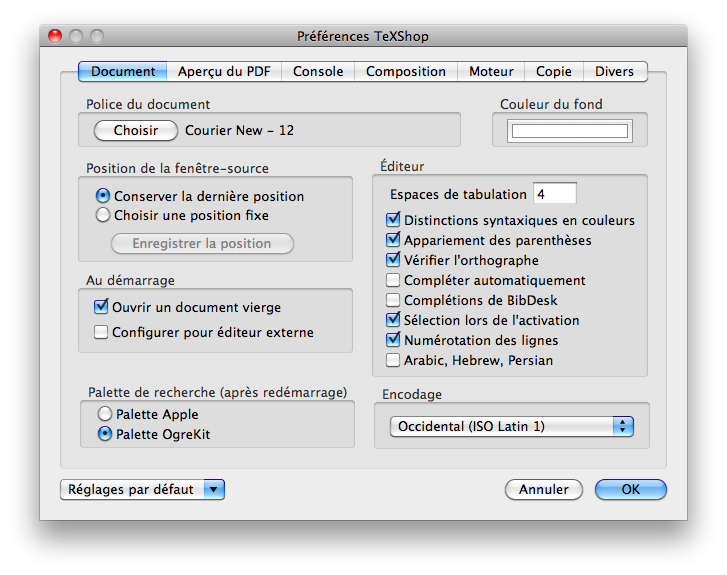Open the Réglages par défaut popup
Viewport: 727px width, 575px height.
tap(142, 490)
